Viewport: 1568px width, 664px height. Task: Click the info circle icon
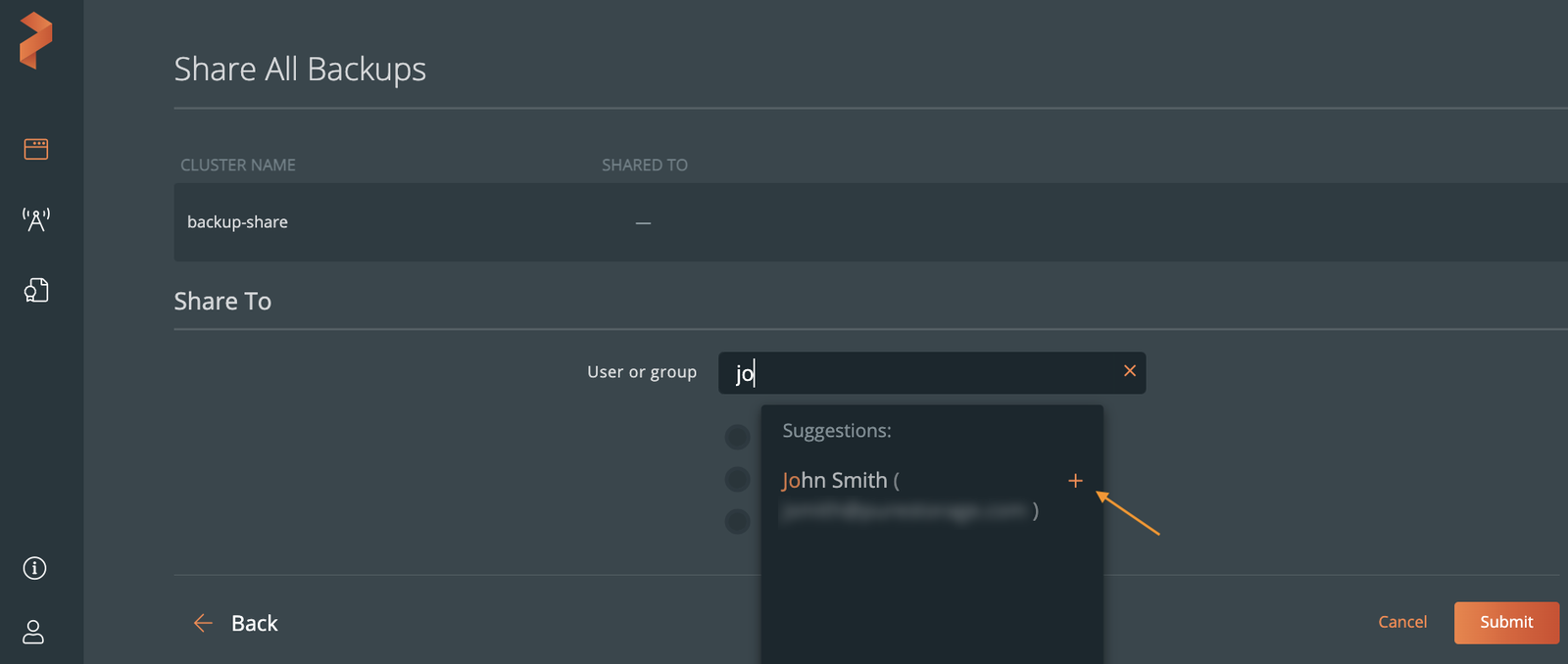[x=35, y=568]
